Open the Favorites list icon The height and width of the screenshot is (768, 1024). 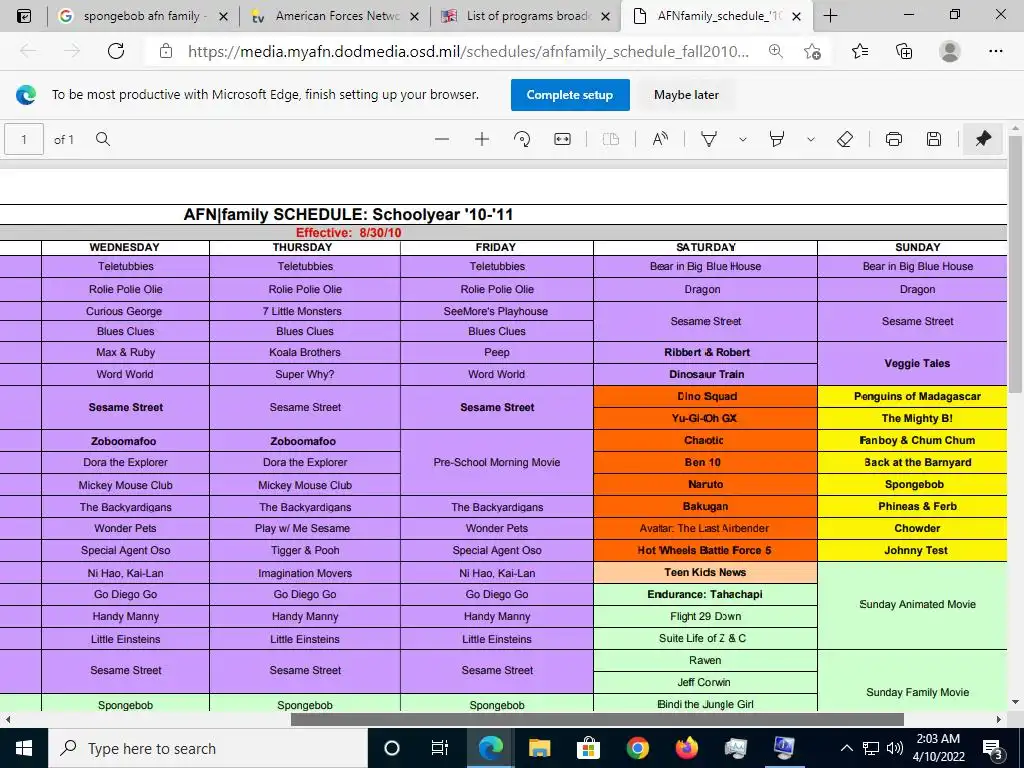pyautogui.click(x=860, y=51)
